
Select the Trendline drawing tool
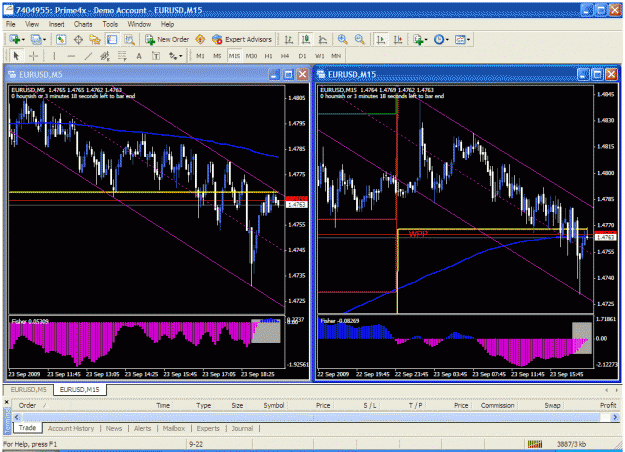point(88,56)
